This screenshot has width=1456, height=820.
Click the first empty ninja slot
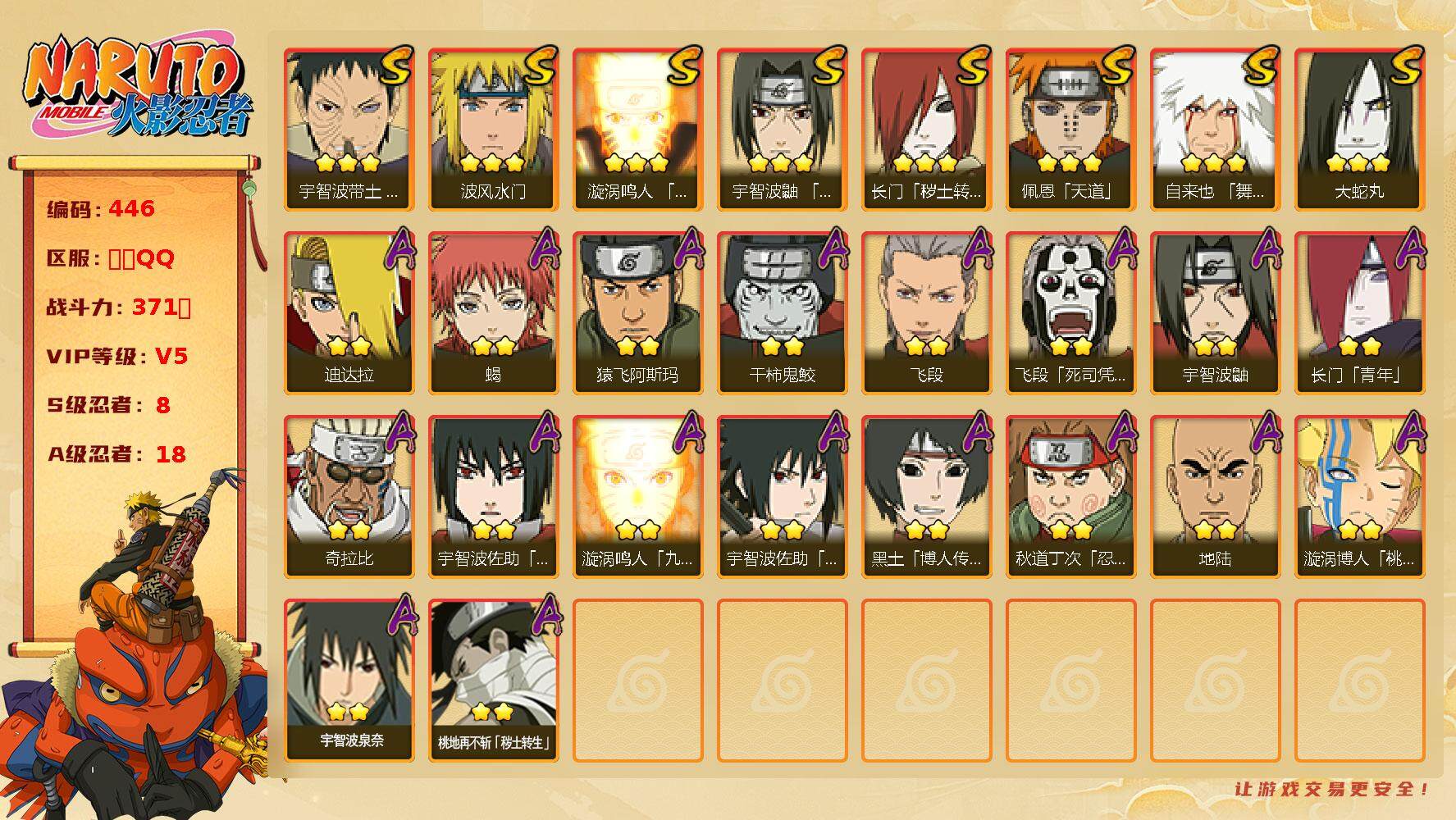(637, 681)
